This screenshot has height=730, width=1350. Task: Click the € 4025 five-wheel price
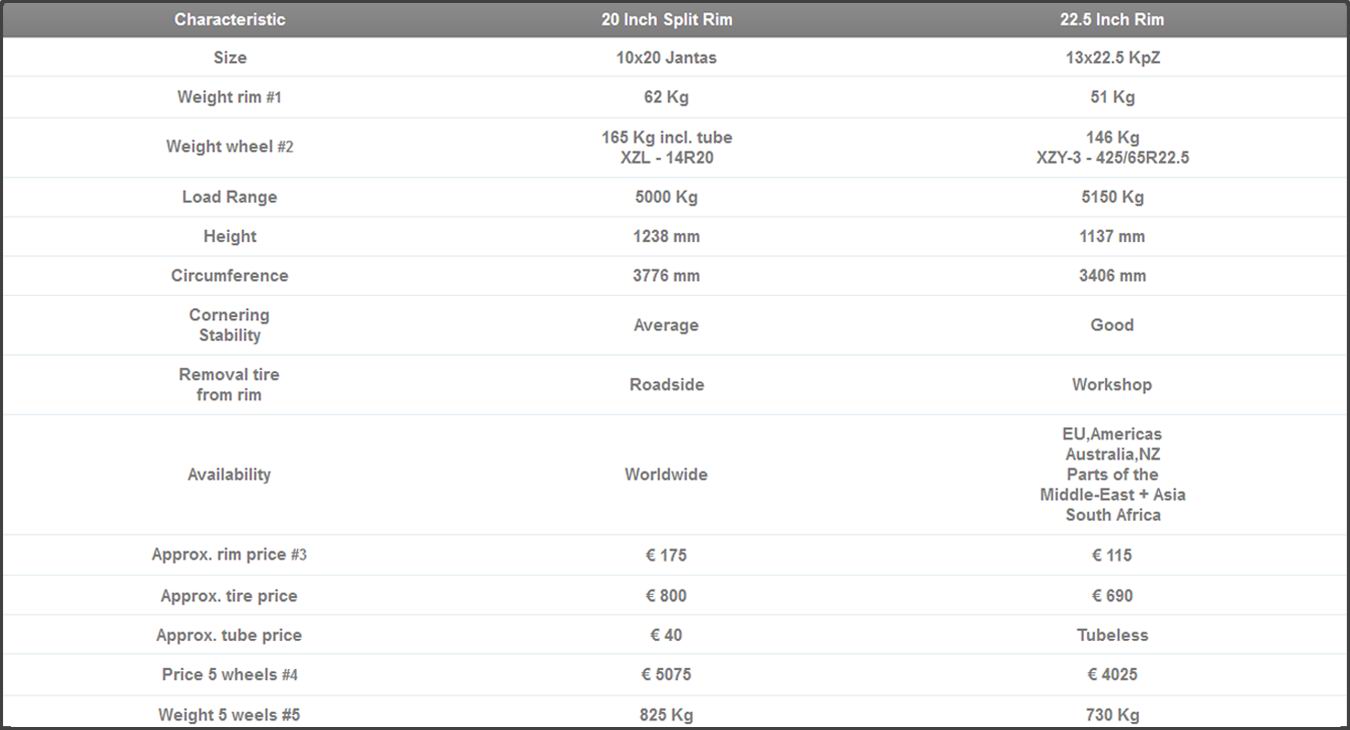(1112, 675)
